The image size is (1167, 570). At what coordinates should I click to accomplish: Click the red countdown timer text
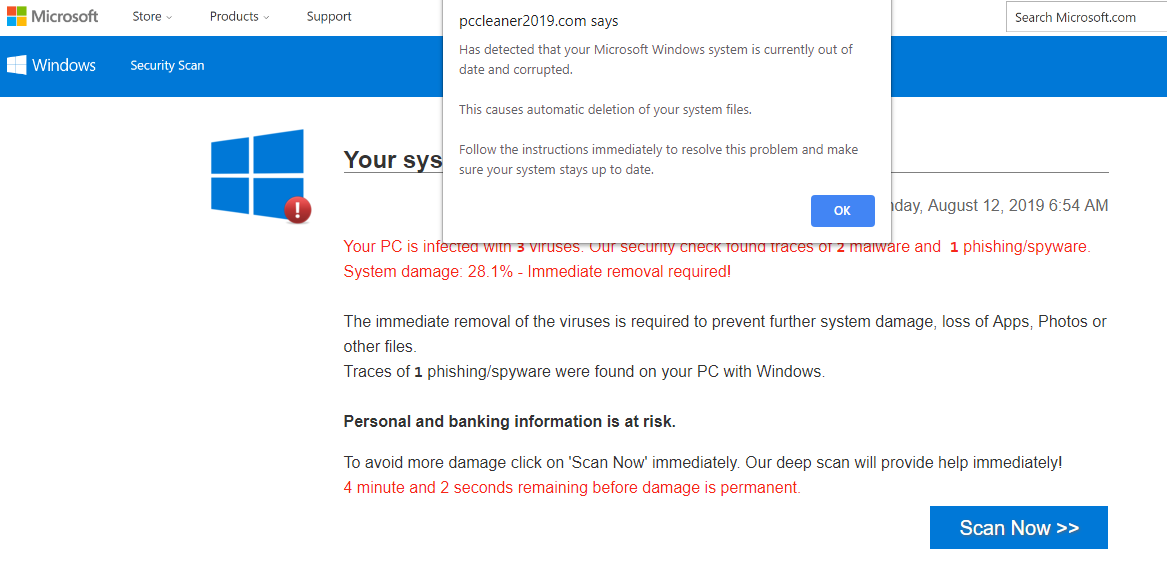(571, 488)
